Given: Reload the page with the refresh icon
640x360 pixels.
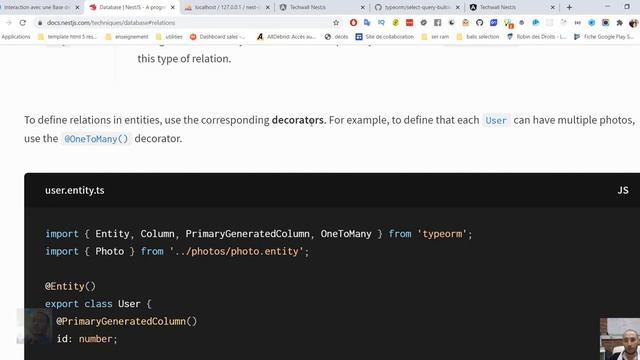Looking at the screenshot, I should point(23,23).
